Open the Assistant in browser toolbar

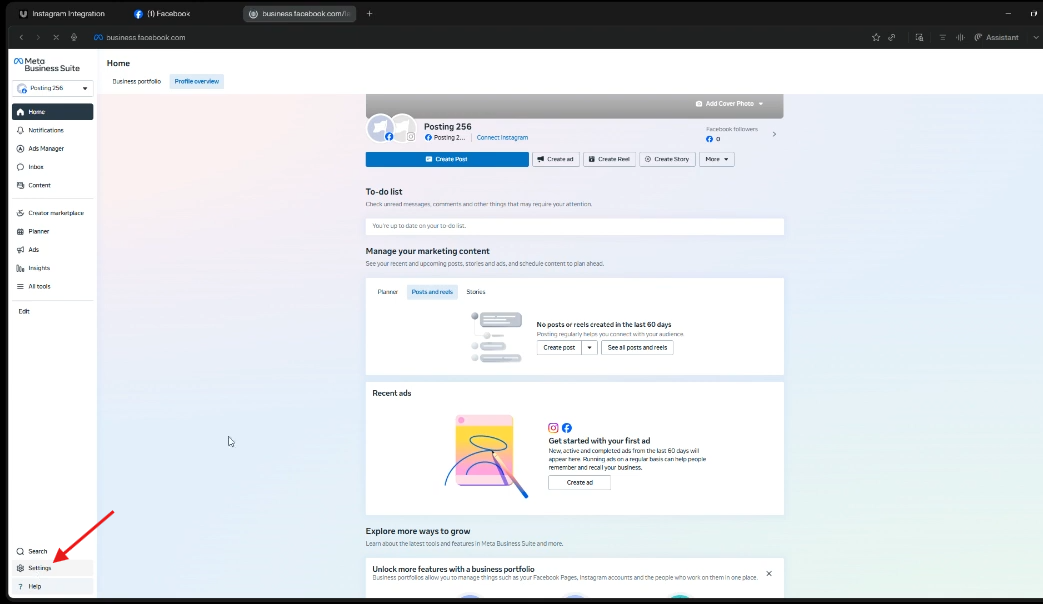[996, 37]
